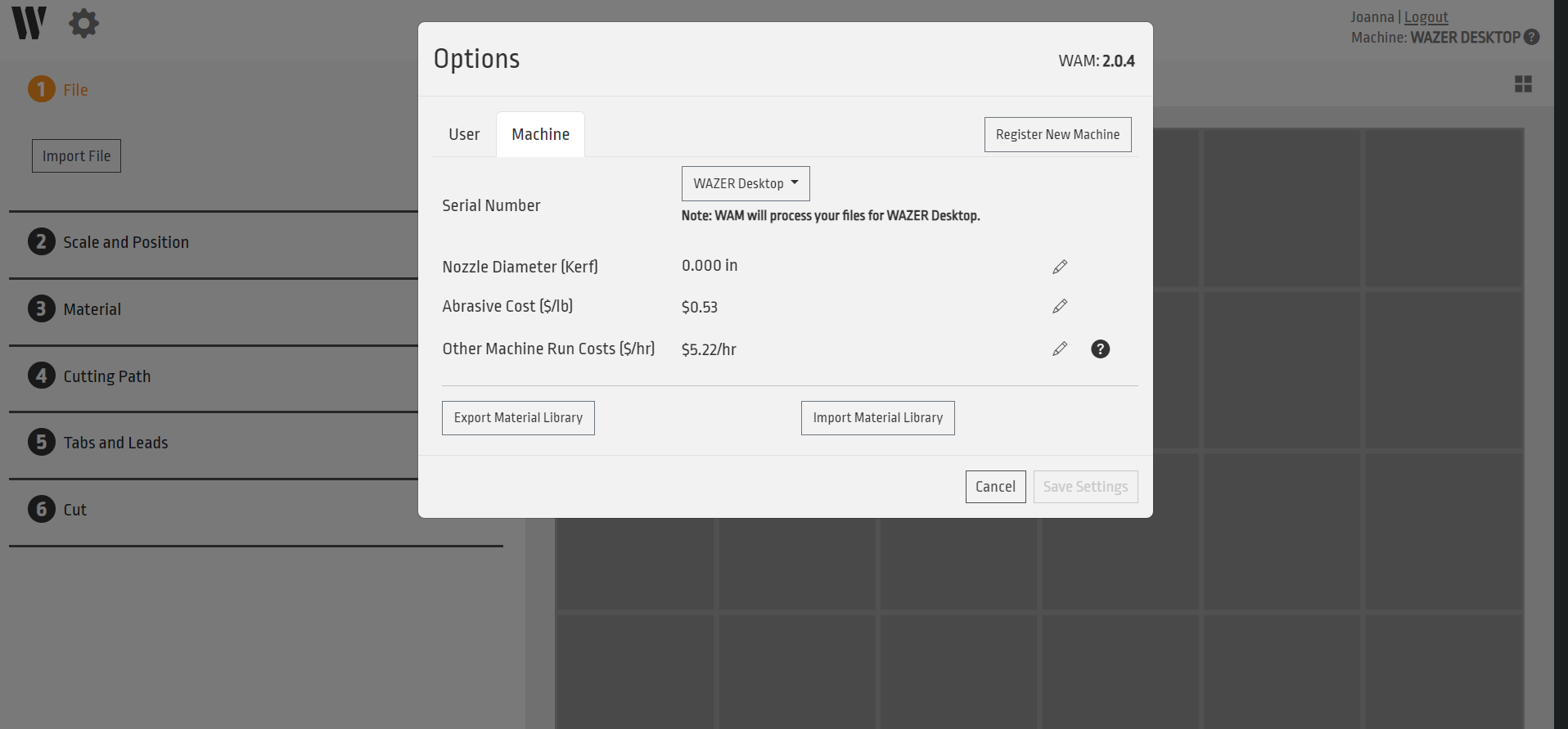The height and width of the screenshot is (729, 1568).
Task: Select step 5 number badge
Action: [42, 442]
